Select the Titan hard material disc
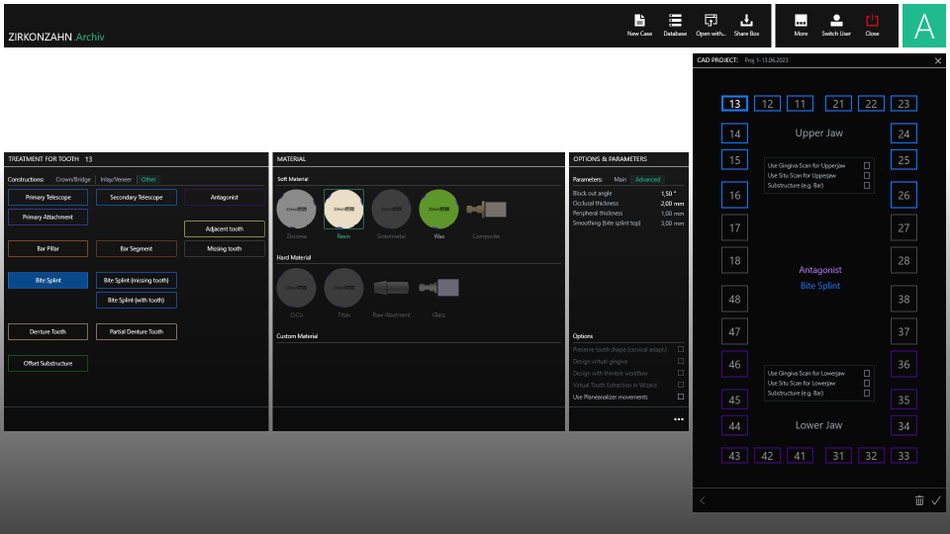The height and width of the screenshot is (534, 950). tap(344, 288)
